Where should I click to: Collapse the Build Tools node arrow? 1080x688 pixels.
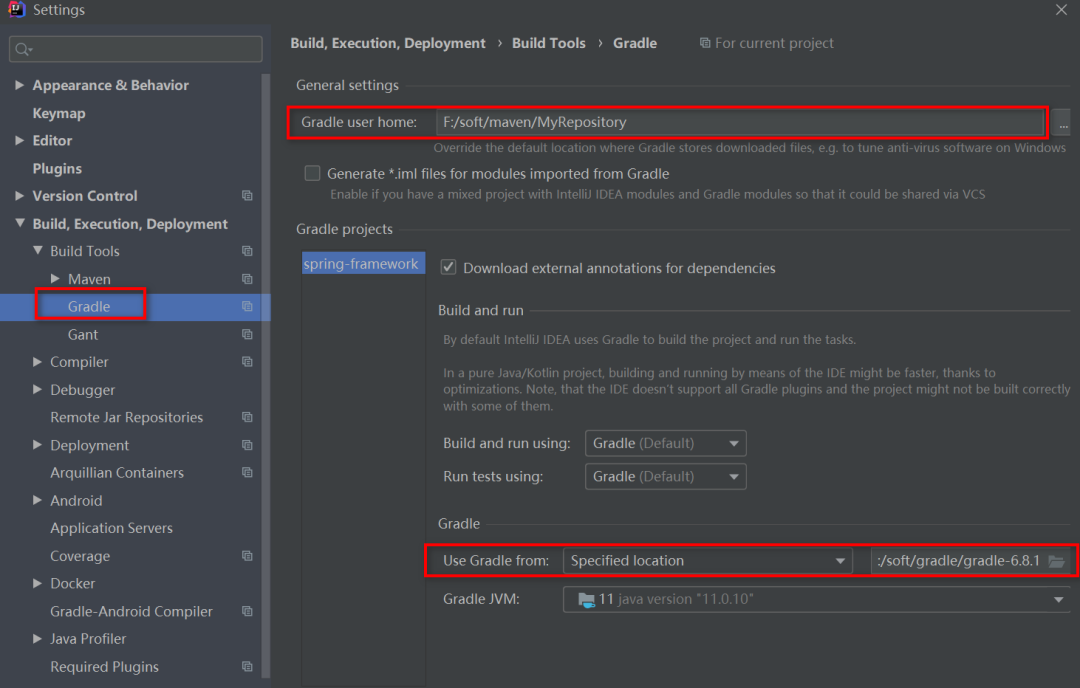(37, 251)
